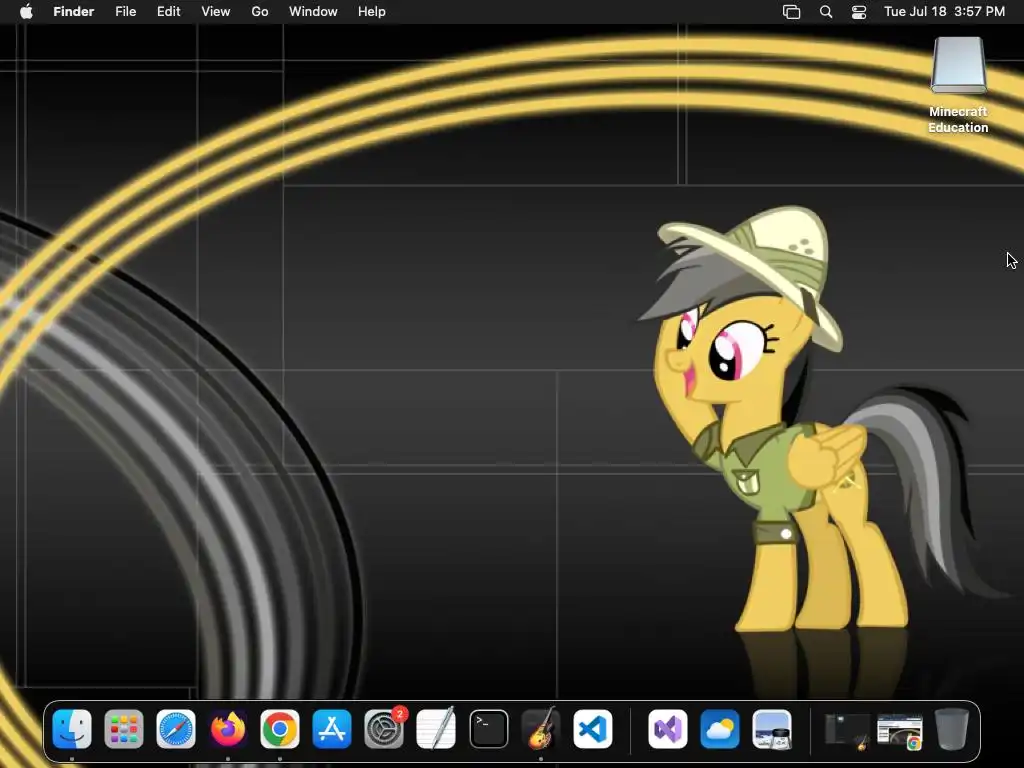Screen dimensions: 1024x768
Task: Open the File menu
Action: pos(125,12)
